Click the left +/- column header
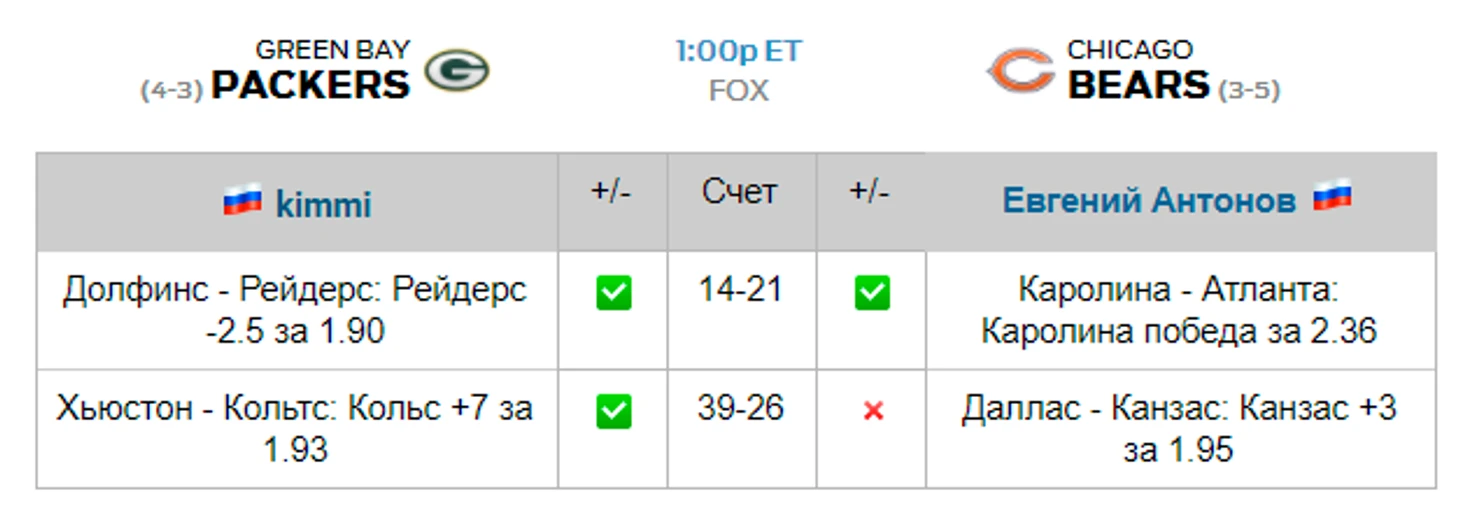This screenshot has height=512, width=1460. pos(611,191)
